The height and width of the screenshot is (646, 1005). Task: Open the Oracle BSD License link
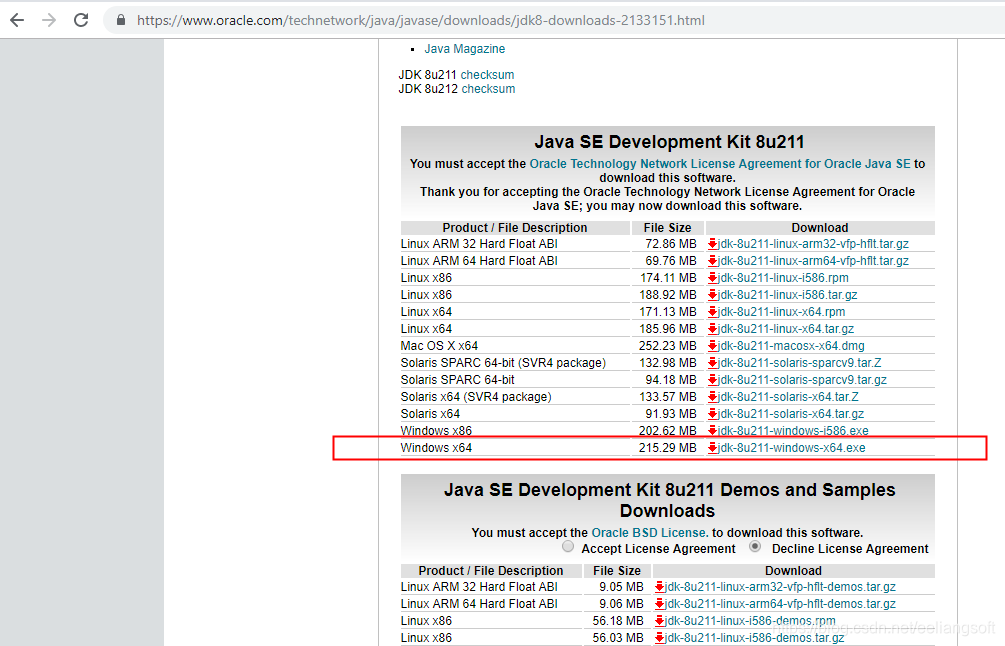coord(650,533)
